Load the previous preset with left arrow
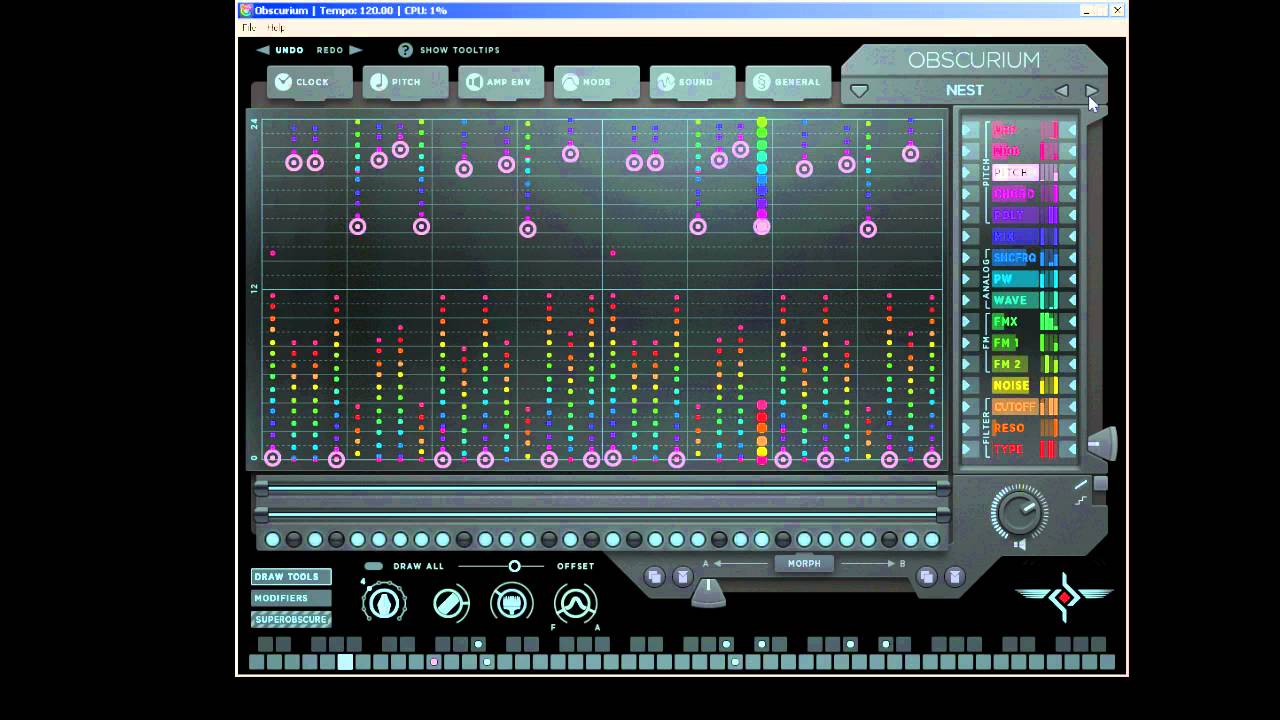This screenshot has height=720, width=1280. 1062,90
